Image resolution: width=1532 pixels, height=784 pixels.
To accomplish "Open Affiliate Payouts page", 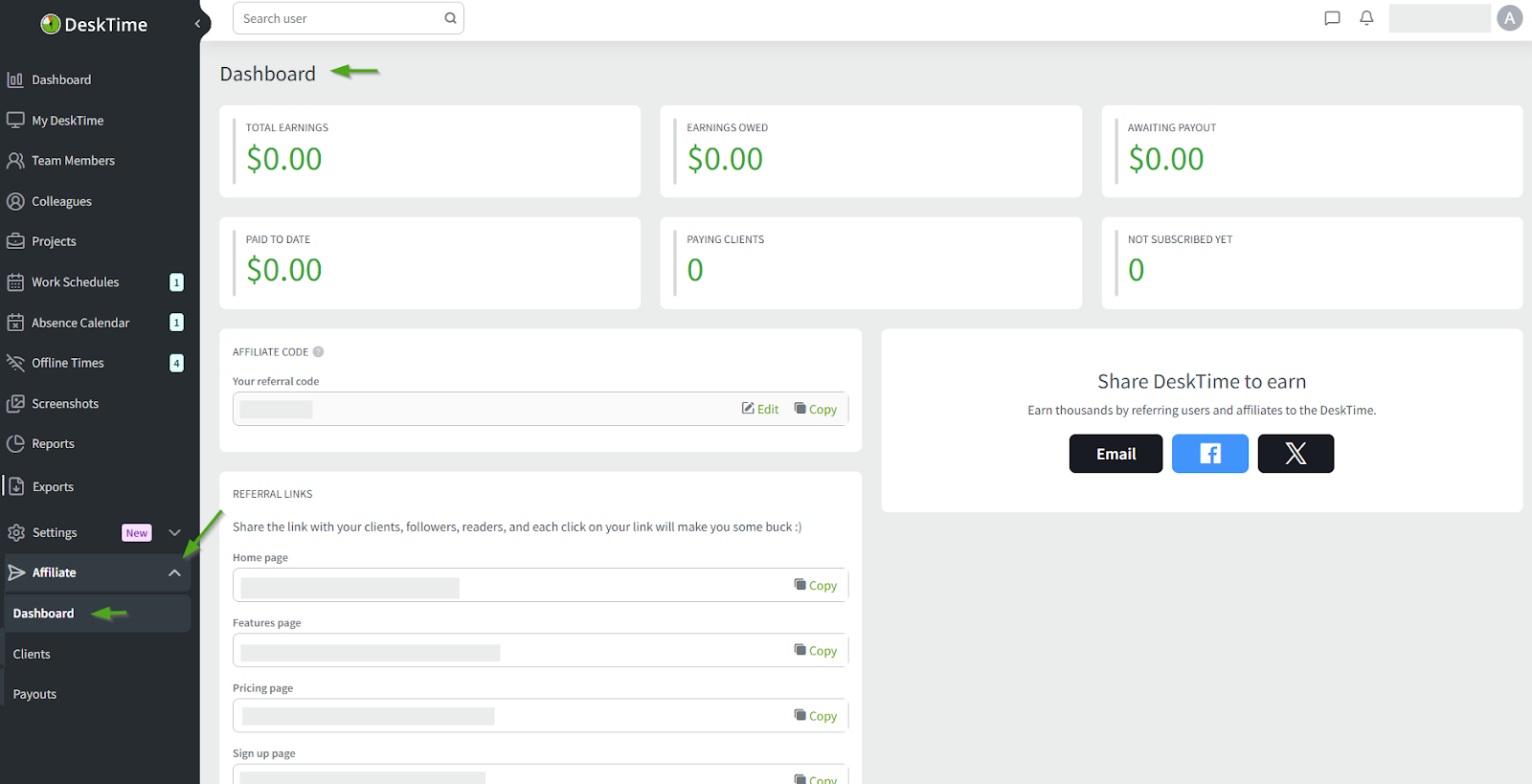I will 34,695.
